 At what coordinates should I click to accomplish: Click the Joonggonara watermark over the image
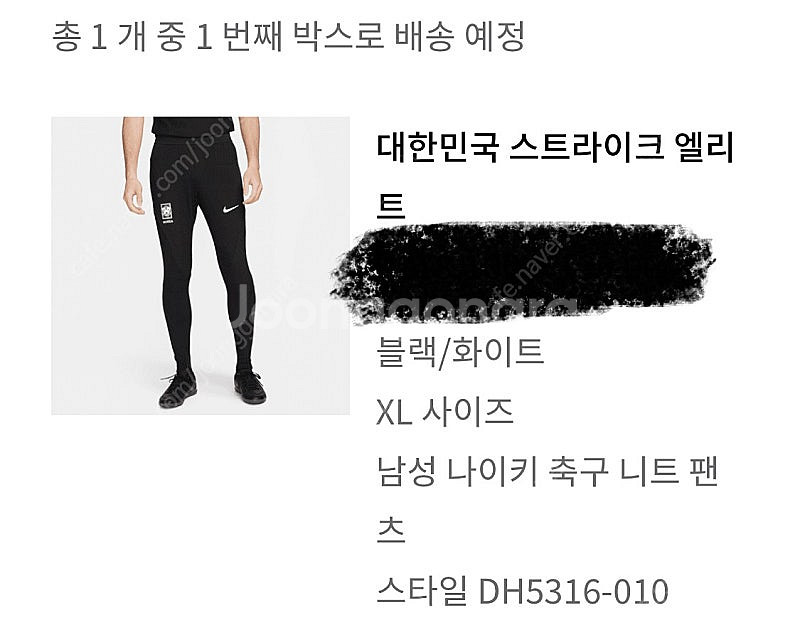click(403, 308)
